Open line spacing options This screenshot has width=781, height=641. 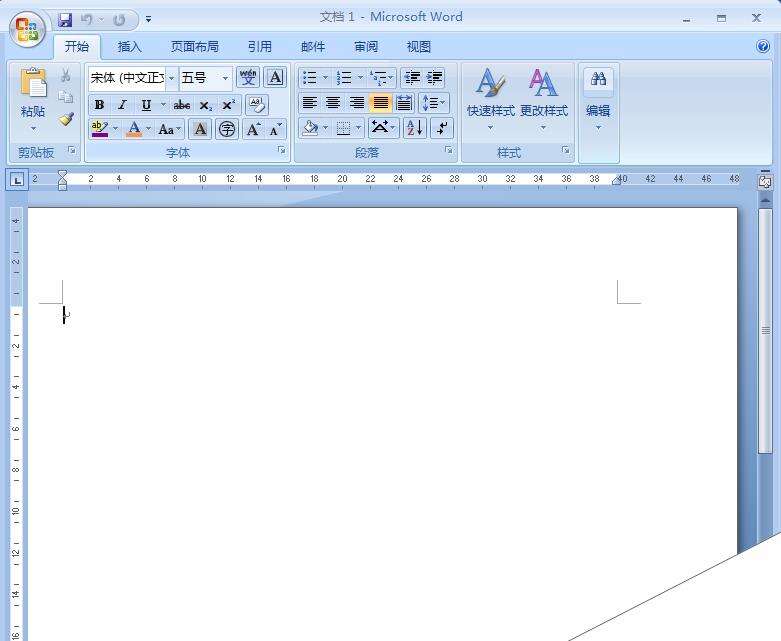434,103
